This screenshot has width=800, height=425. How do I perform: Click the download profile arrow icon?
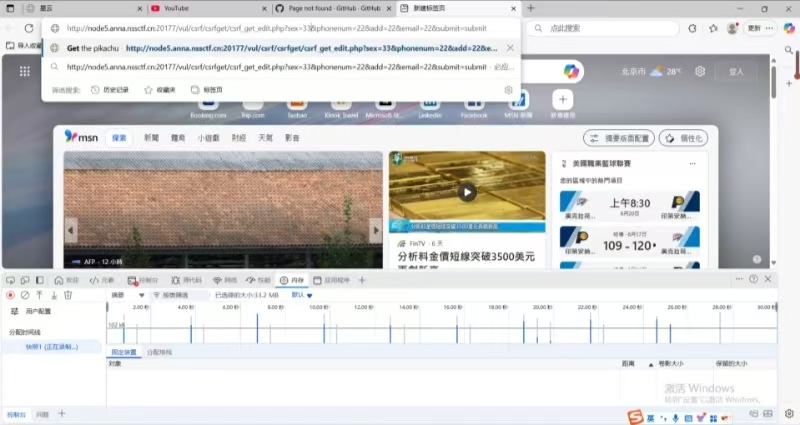tap(54, 295)
